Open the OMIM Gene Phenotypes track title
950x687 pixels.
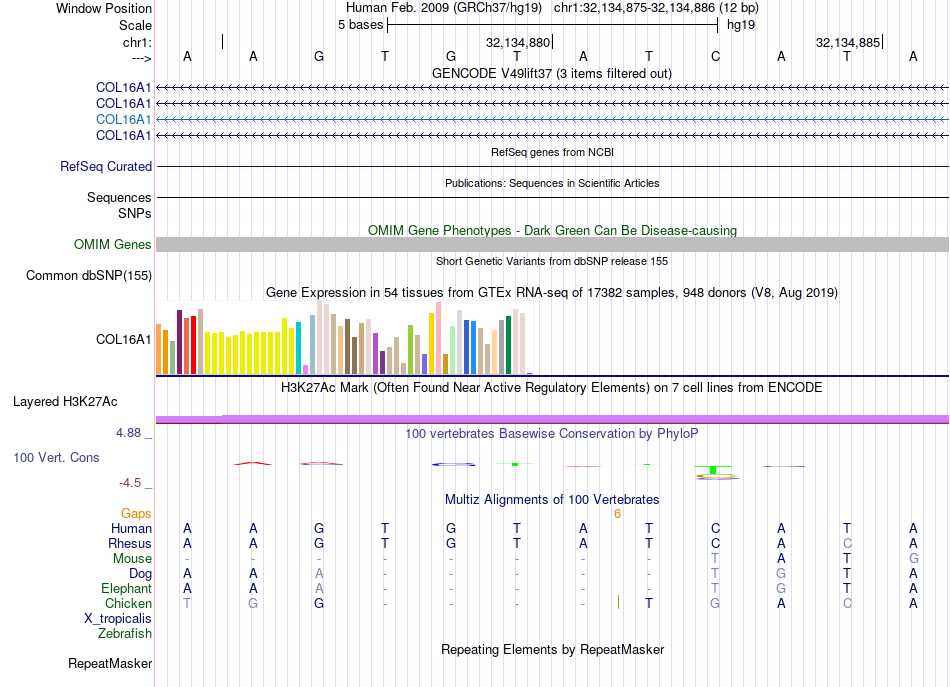[x=552, y=230]
